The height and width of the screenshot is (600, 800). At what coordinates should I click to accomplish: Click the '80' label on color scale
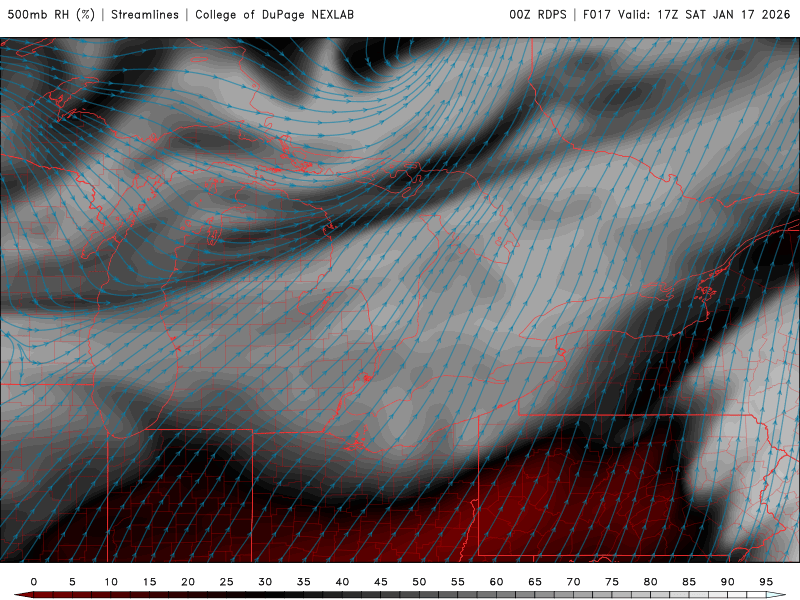(651, 582)
